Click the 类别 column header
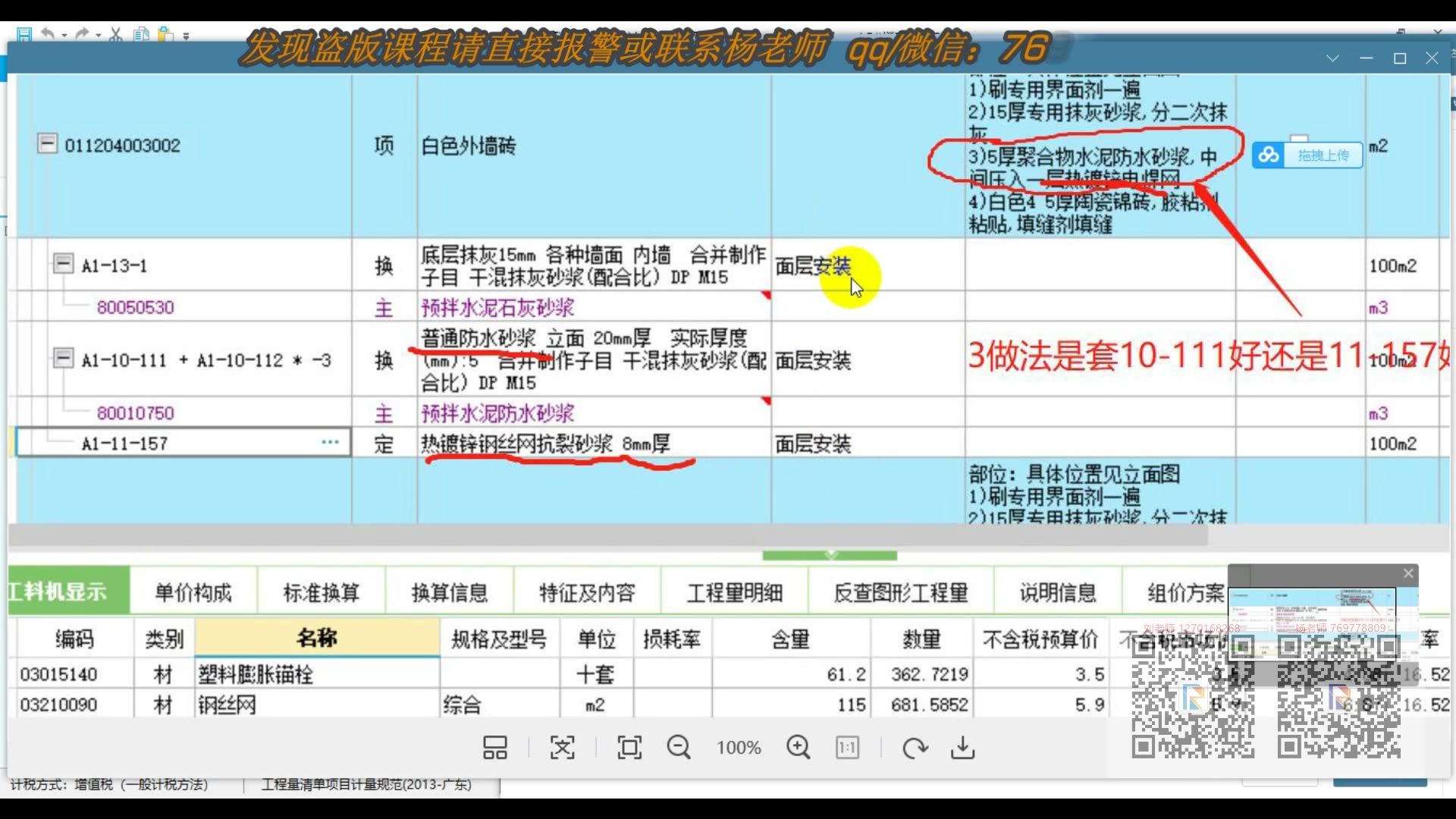The height and width of the screenshot is (819, 1456). tap(164, 639)
